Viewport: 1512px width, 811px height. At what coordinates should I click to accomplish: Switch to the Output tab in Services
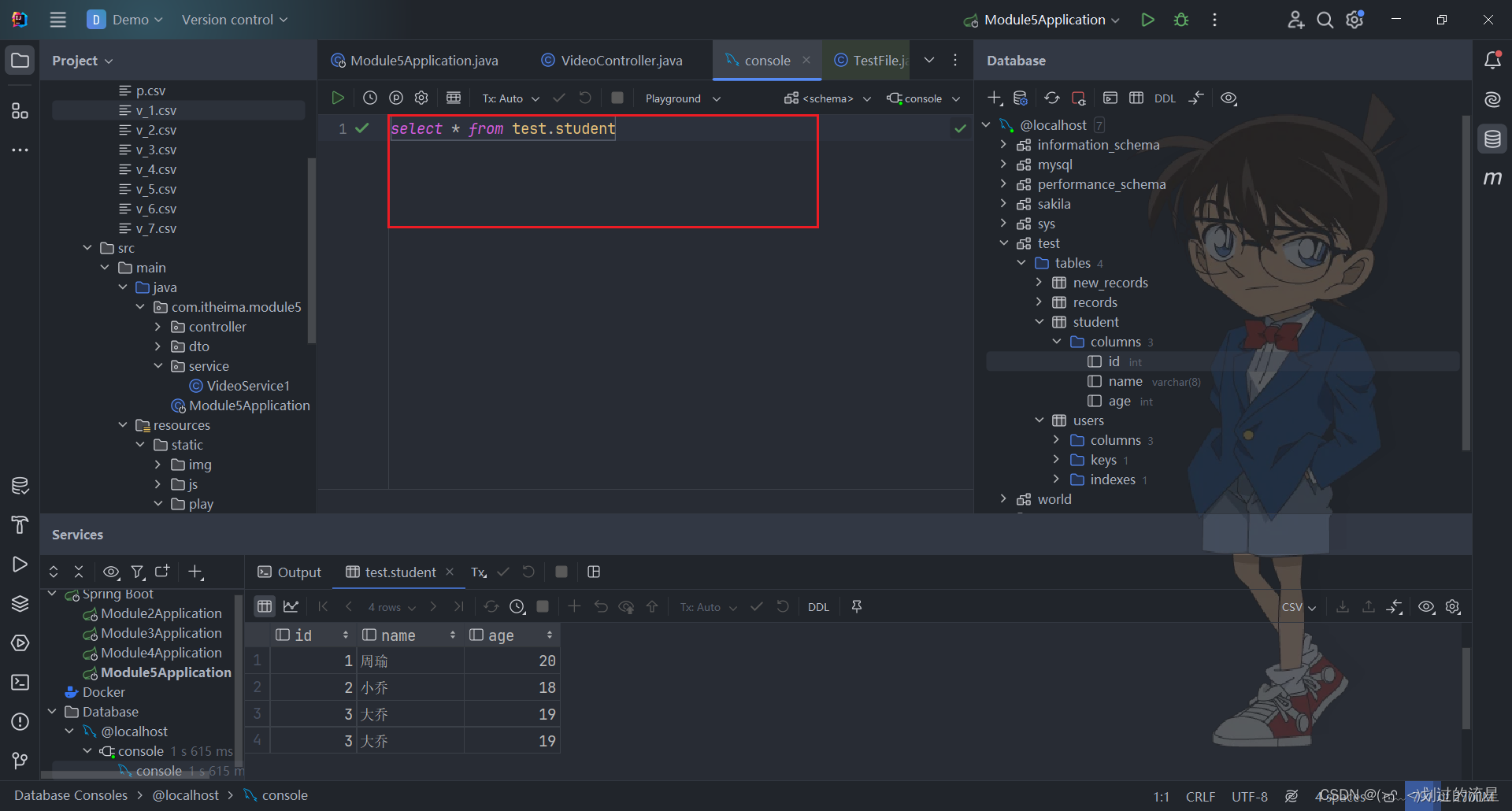(x=290, y=572)
